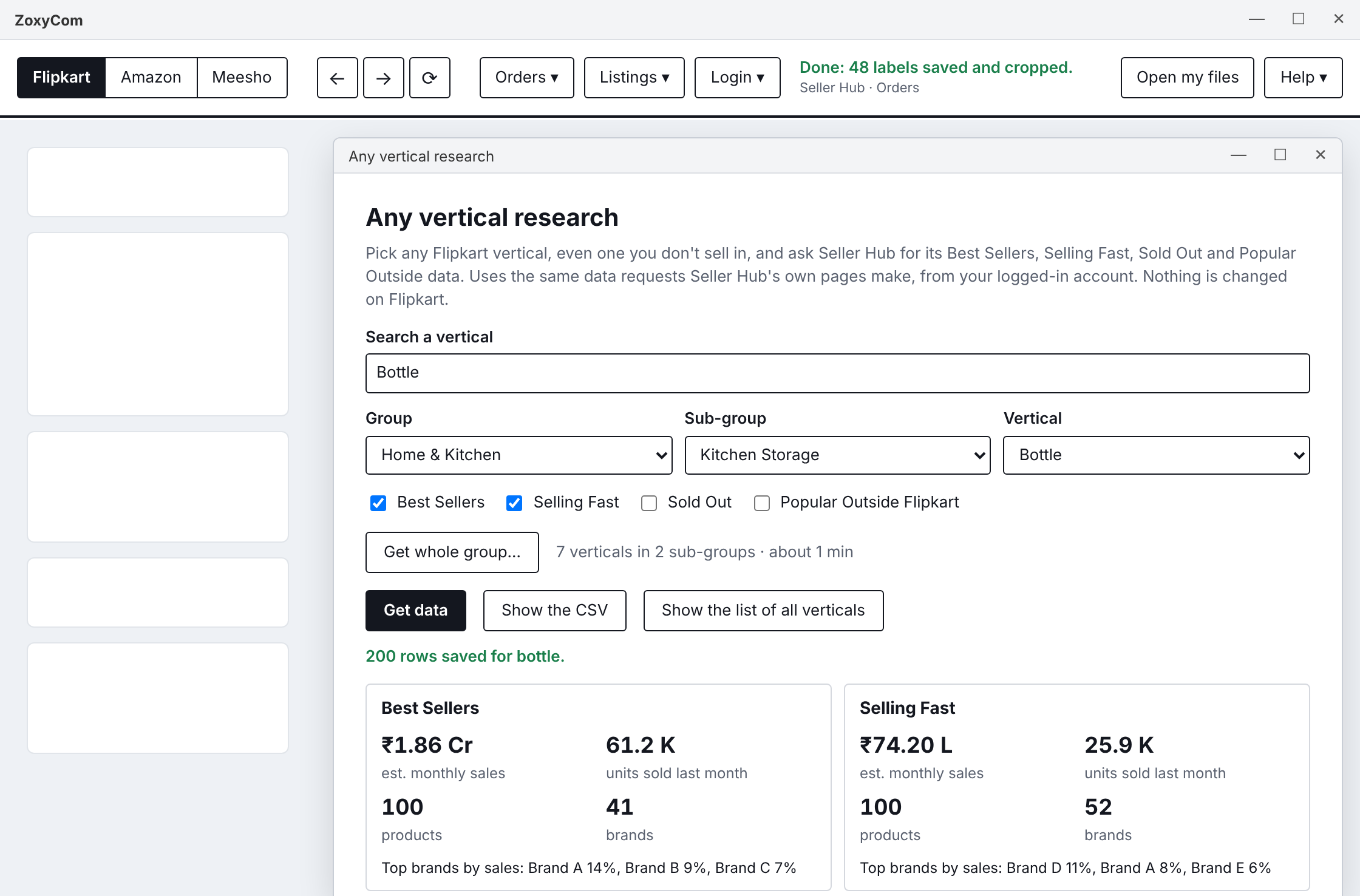Minimize the Any vertical research window
Screen dimensions: 1360x896
coord(1239,155)
